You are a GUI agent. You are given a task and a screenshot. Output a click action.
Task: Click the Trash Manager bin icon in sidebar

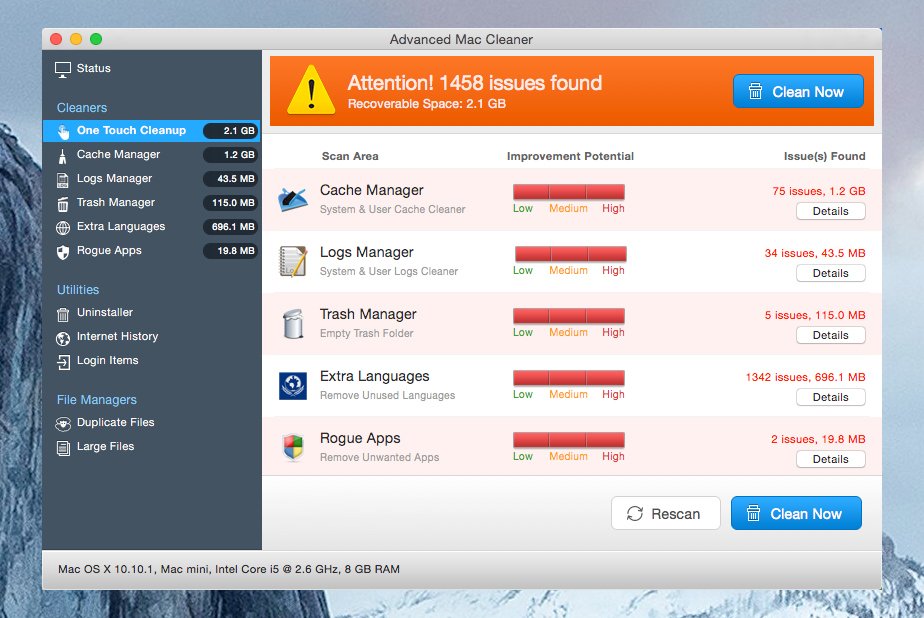[x=62, y=204]
